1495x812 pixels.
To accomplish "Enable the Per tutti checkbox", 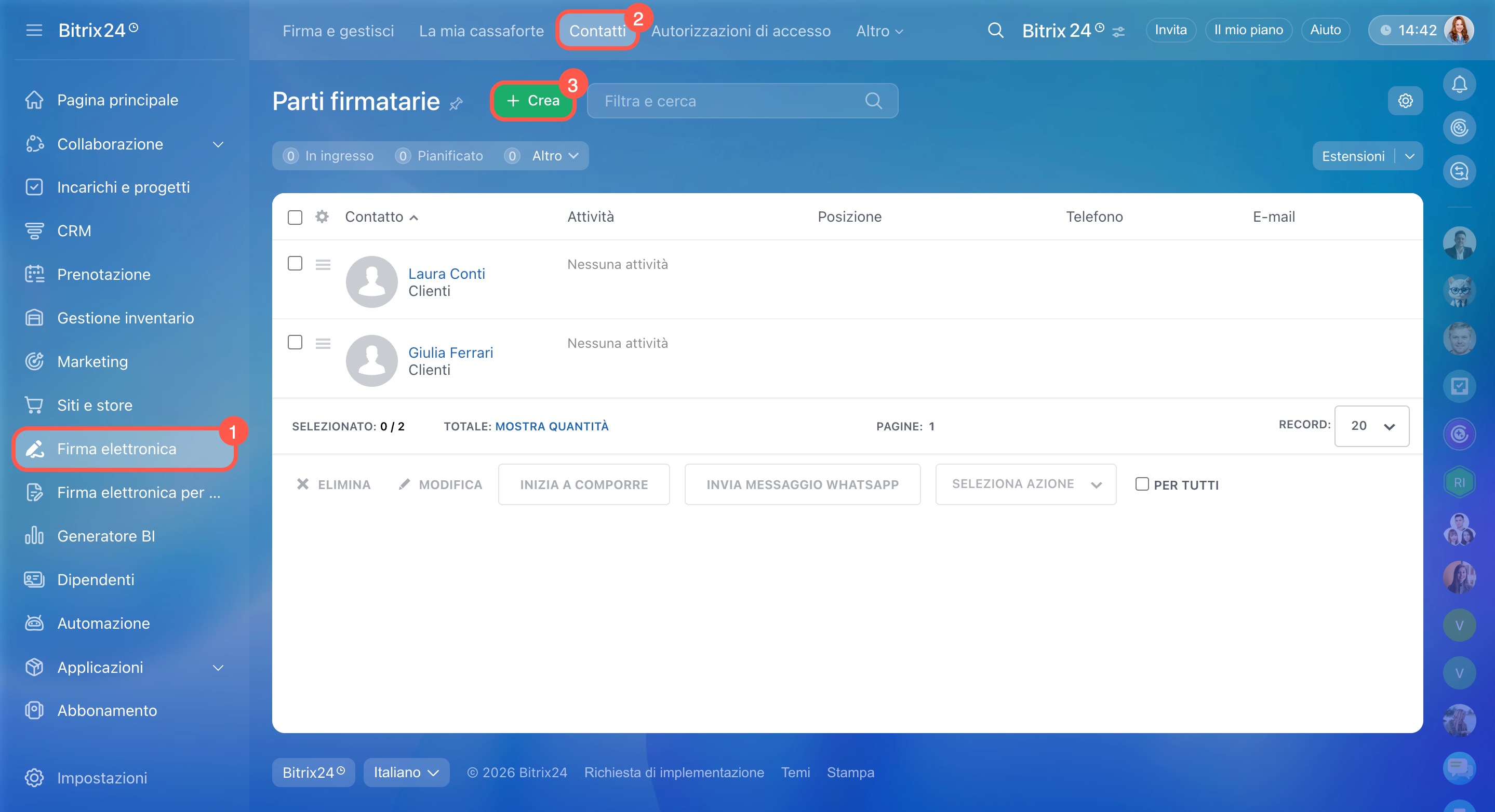I will coord(1142,484).
